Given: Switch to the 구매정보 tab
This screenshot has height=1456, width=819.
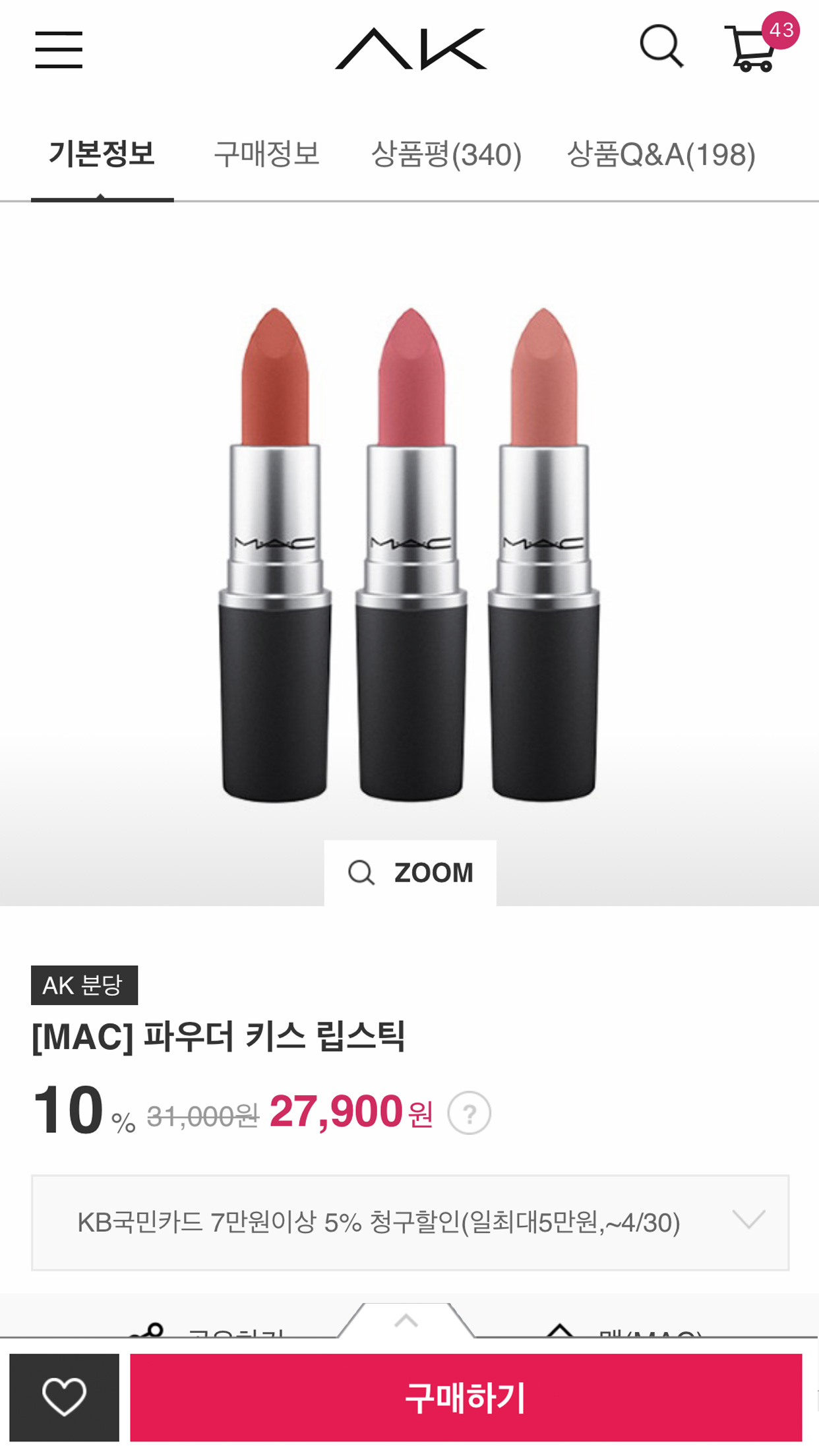Looking at the screenshot, I should click(x=266, y=154).
